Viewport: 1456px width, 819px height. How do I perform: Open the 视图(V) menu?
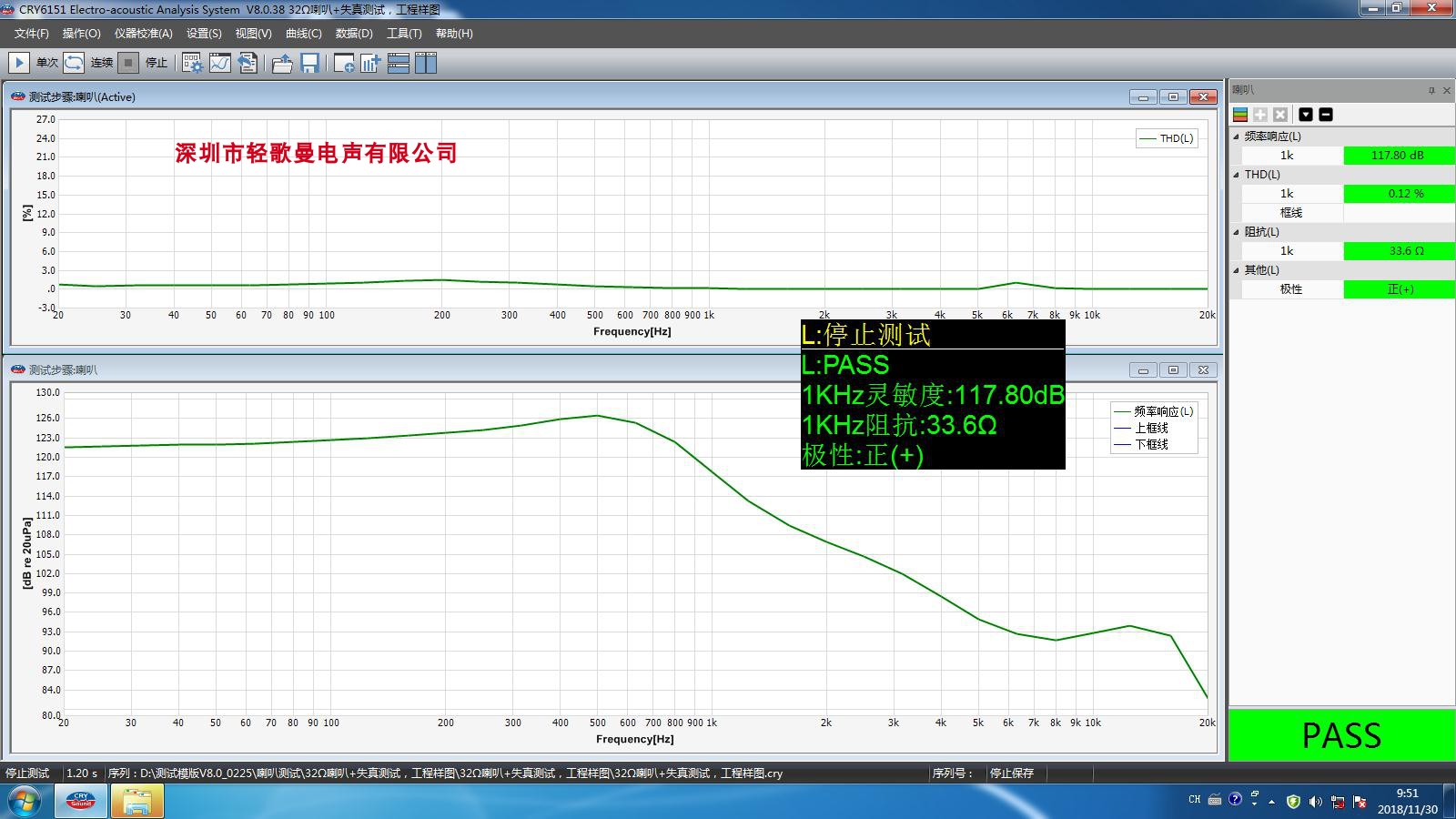coord(253,34)
